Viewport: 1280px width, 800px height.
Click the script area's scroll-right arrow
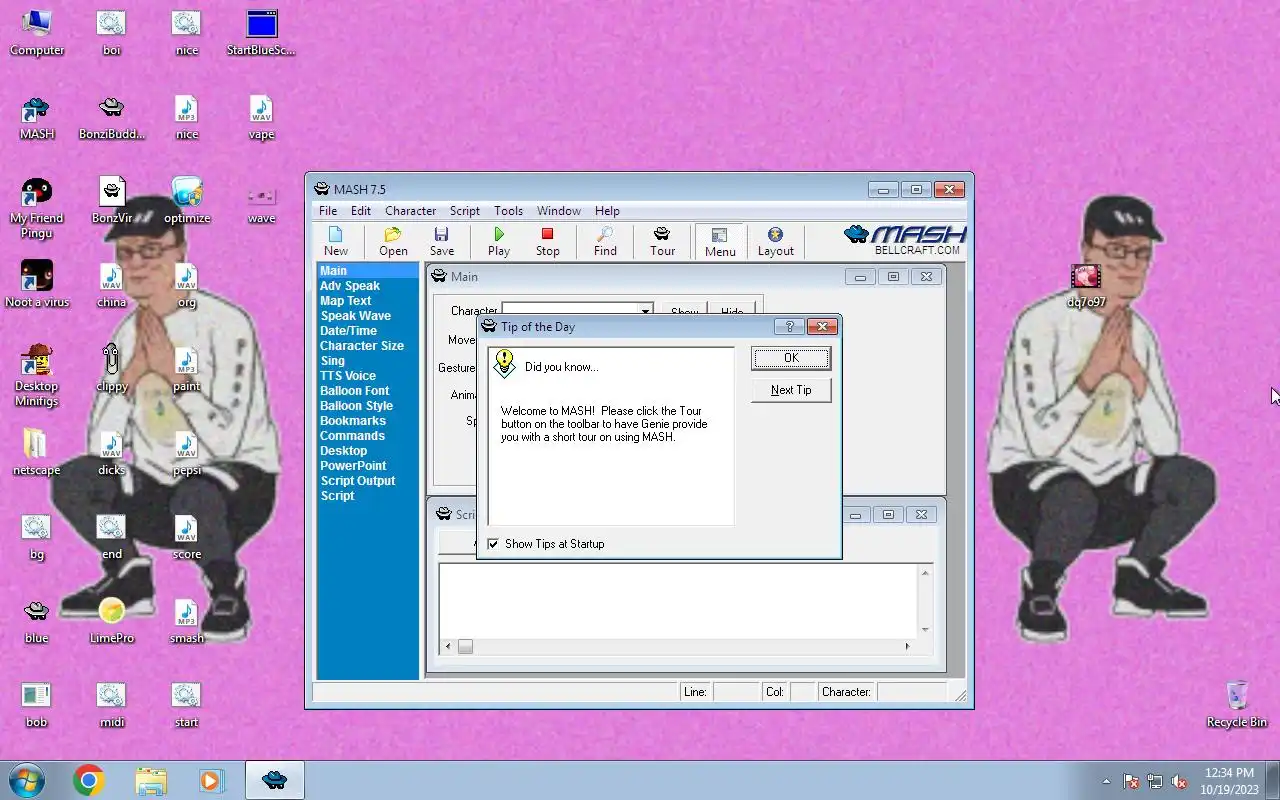point(907,646)
